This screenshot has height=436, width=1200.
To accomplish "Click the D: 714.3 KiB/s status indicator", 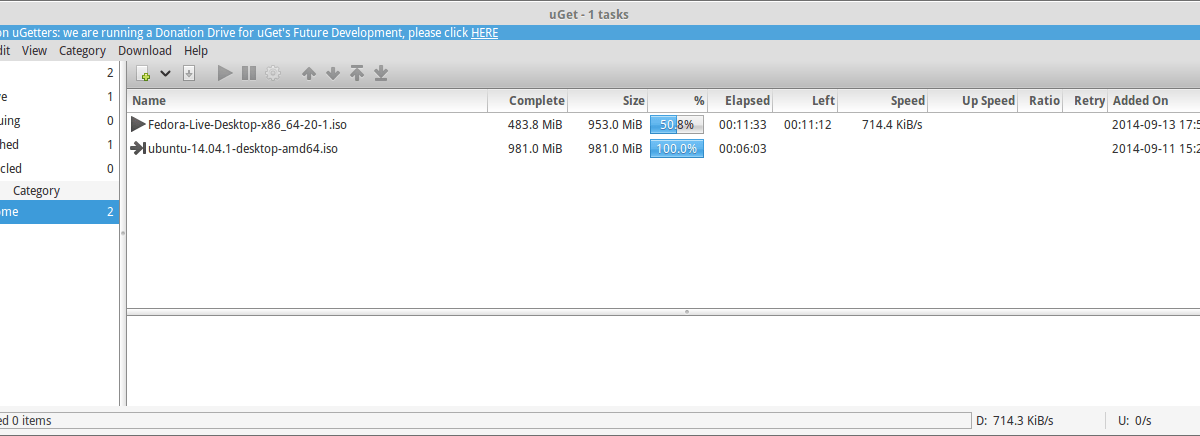I will click(x=1014, y=421).
